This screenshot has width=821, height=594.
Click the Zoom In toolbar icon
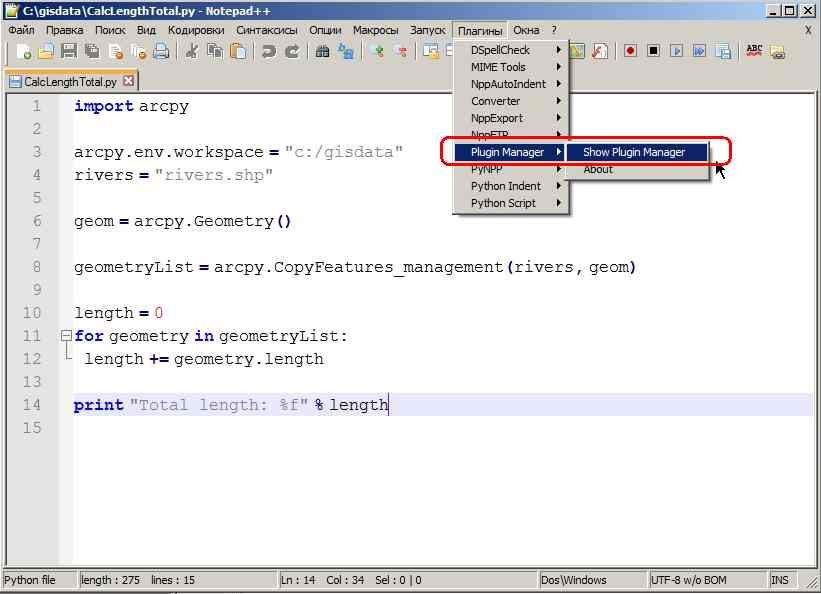click(378, 52)
